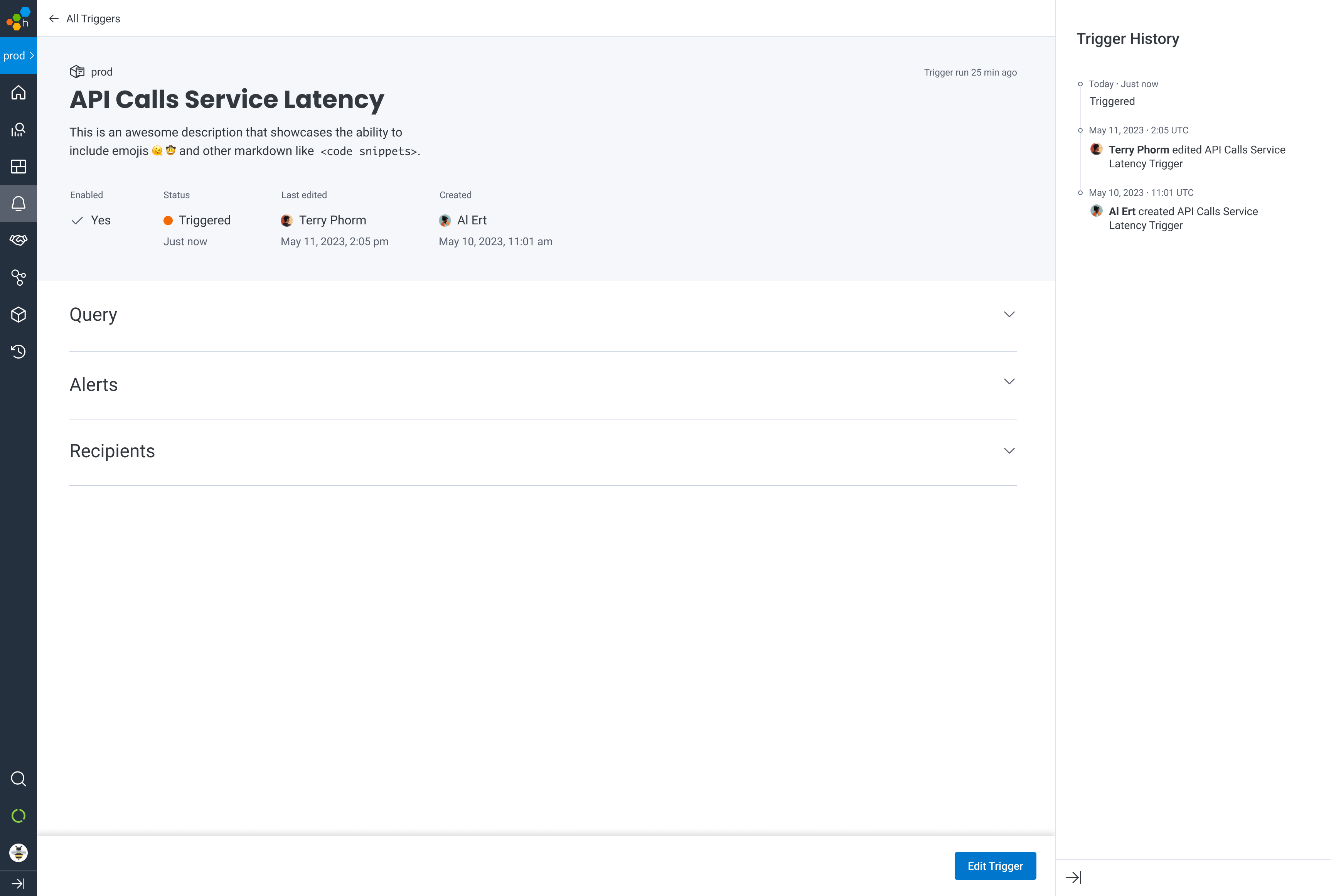Expand the left navigation sidebar
Viewport: 1331px width, 896px height.
point(18,883)
